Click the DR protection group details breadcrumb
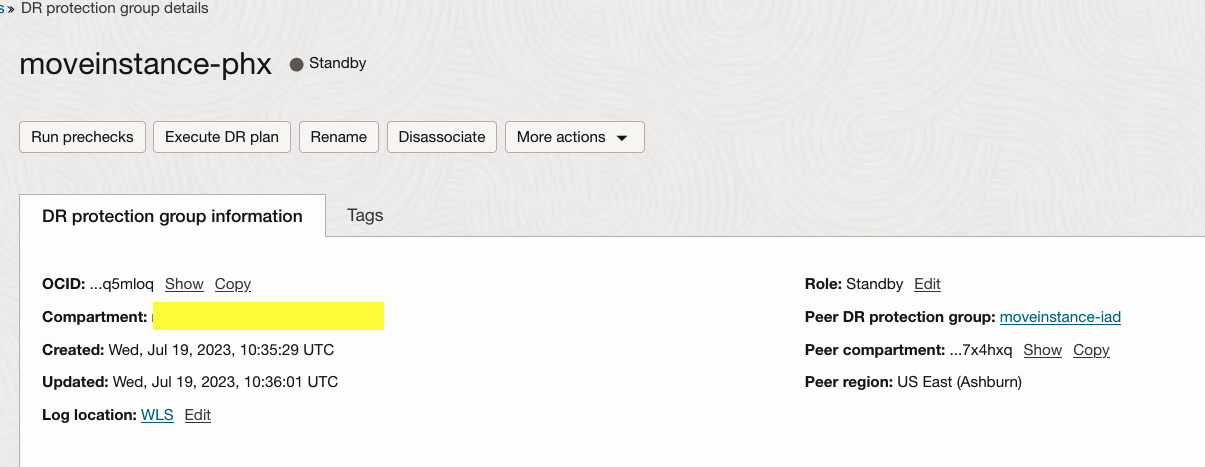This screenshot has height=467, width=1205. pyautogui.click(x=115, y=8)
